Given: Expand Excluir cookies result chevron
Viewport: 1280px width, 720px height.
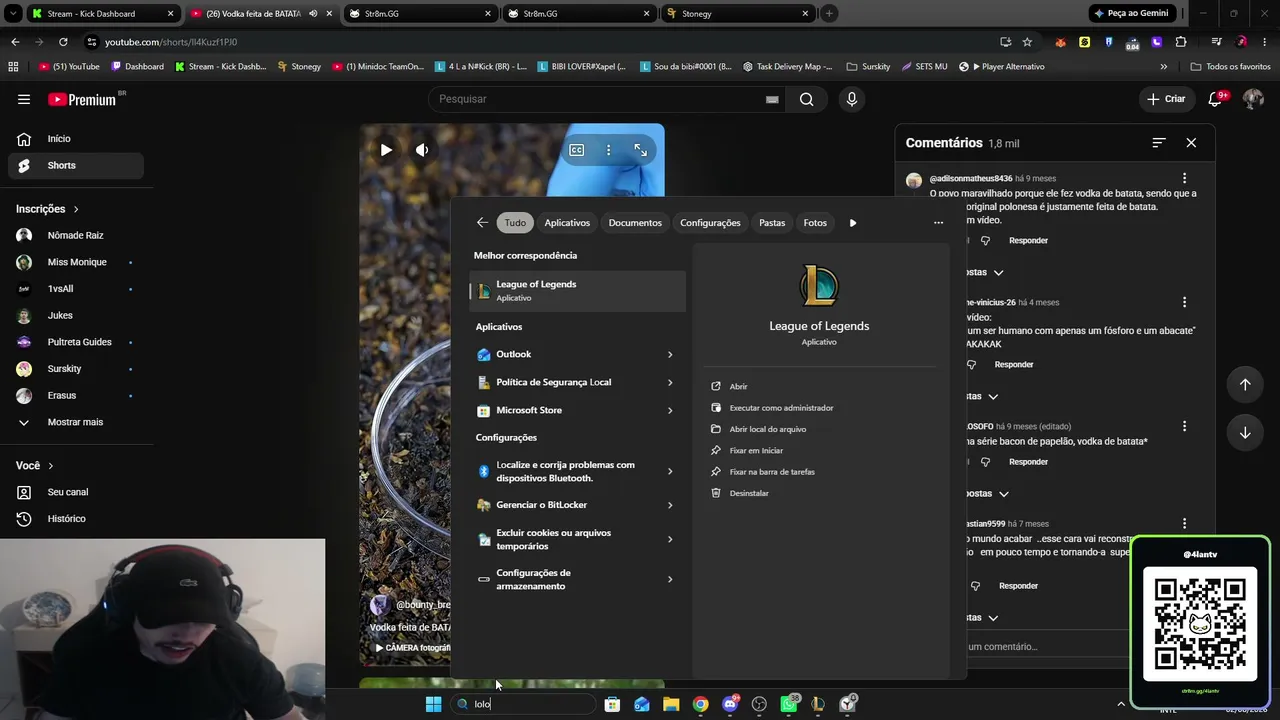Looking at the screenshot, I should 670,540.
